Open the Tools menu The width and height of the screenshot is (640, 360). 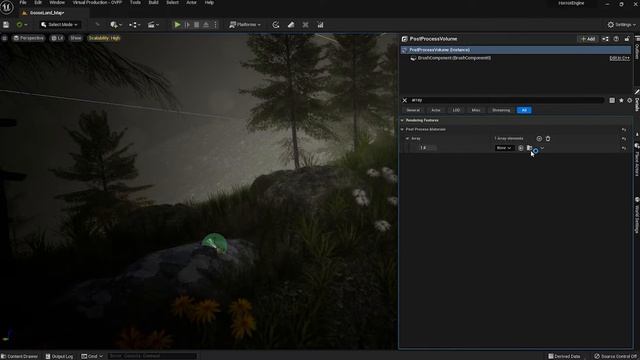point(135,3)
